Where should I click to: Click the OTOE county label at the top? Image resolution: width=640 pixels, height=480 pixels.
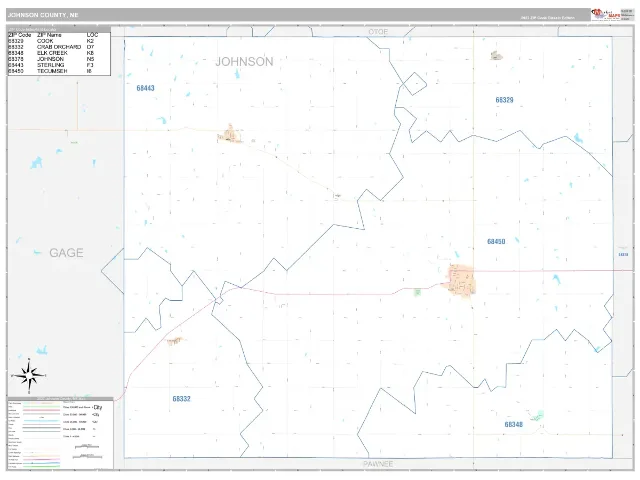(x=378, y=32)
